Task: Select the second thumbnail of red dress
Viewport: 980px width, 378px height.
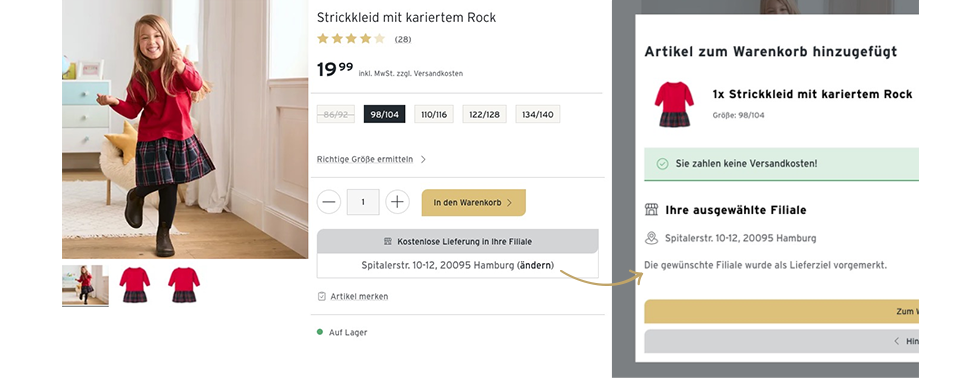Action: pyautogui.click(x=135, y=286)
